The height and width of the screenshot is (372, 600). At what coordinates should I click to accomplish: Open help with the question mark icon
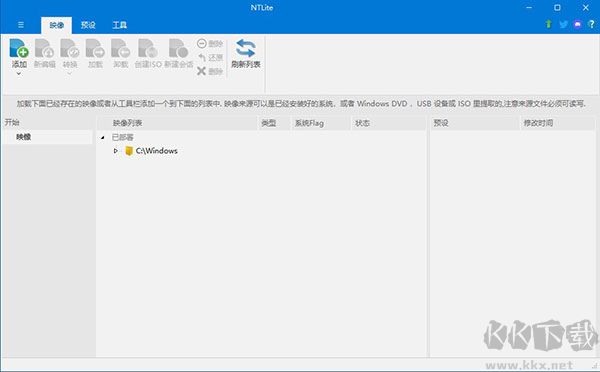[x=591, y=24]
